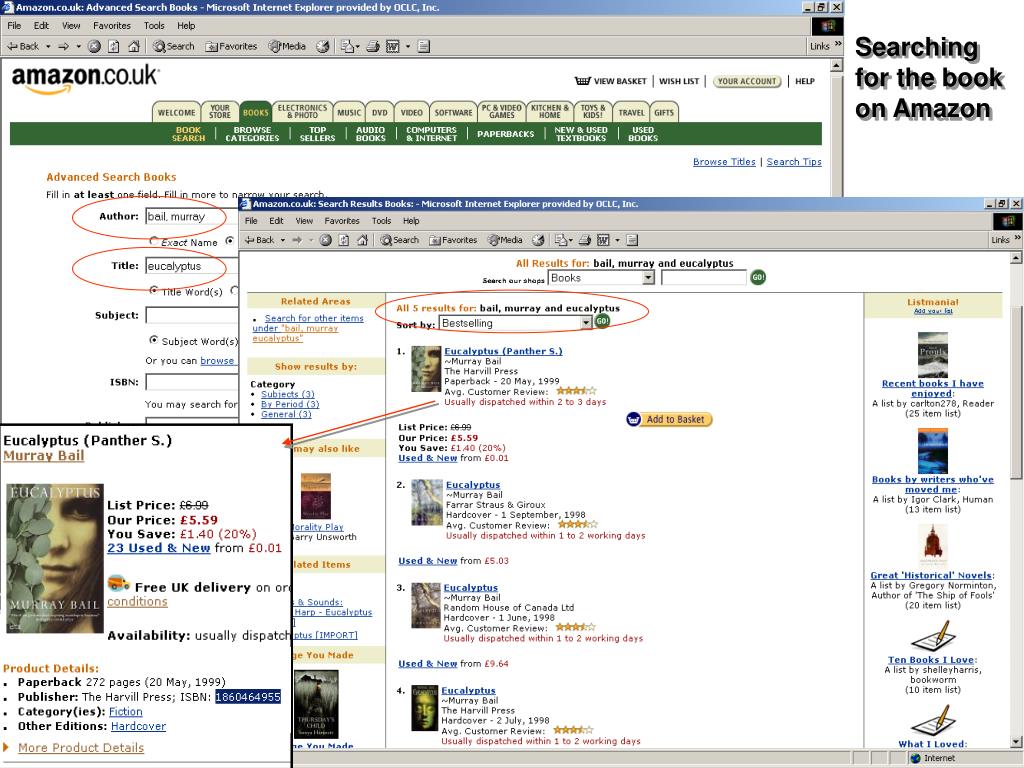1024x768 pixels.
Task: Open Help menu in Search Results window
Action: tap(411, 221)
